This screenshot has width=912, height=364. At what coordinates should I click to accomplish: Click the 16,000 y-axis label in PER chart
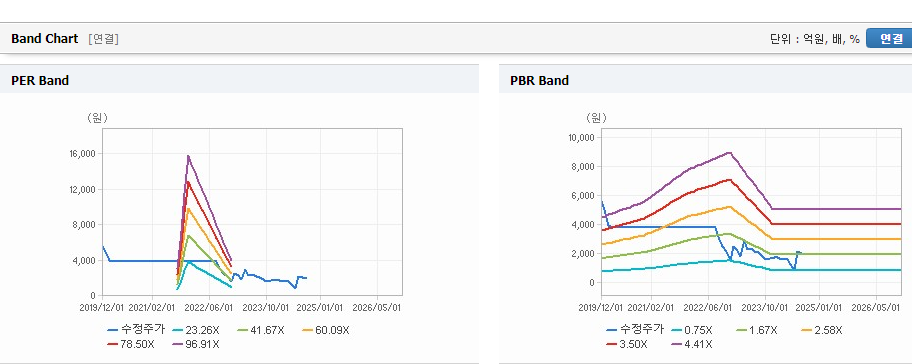(x=83, y=154)
